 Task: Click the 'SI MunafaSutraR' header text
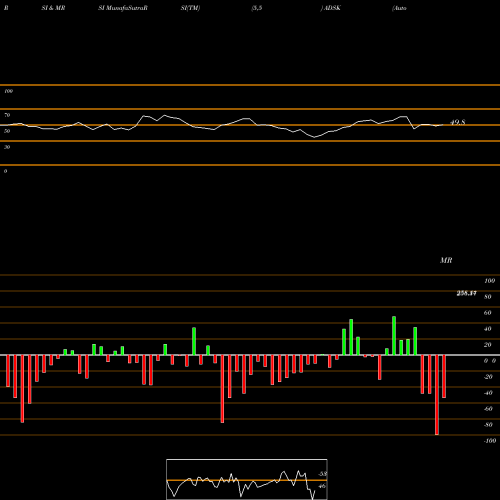point(123,8)
